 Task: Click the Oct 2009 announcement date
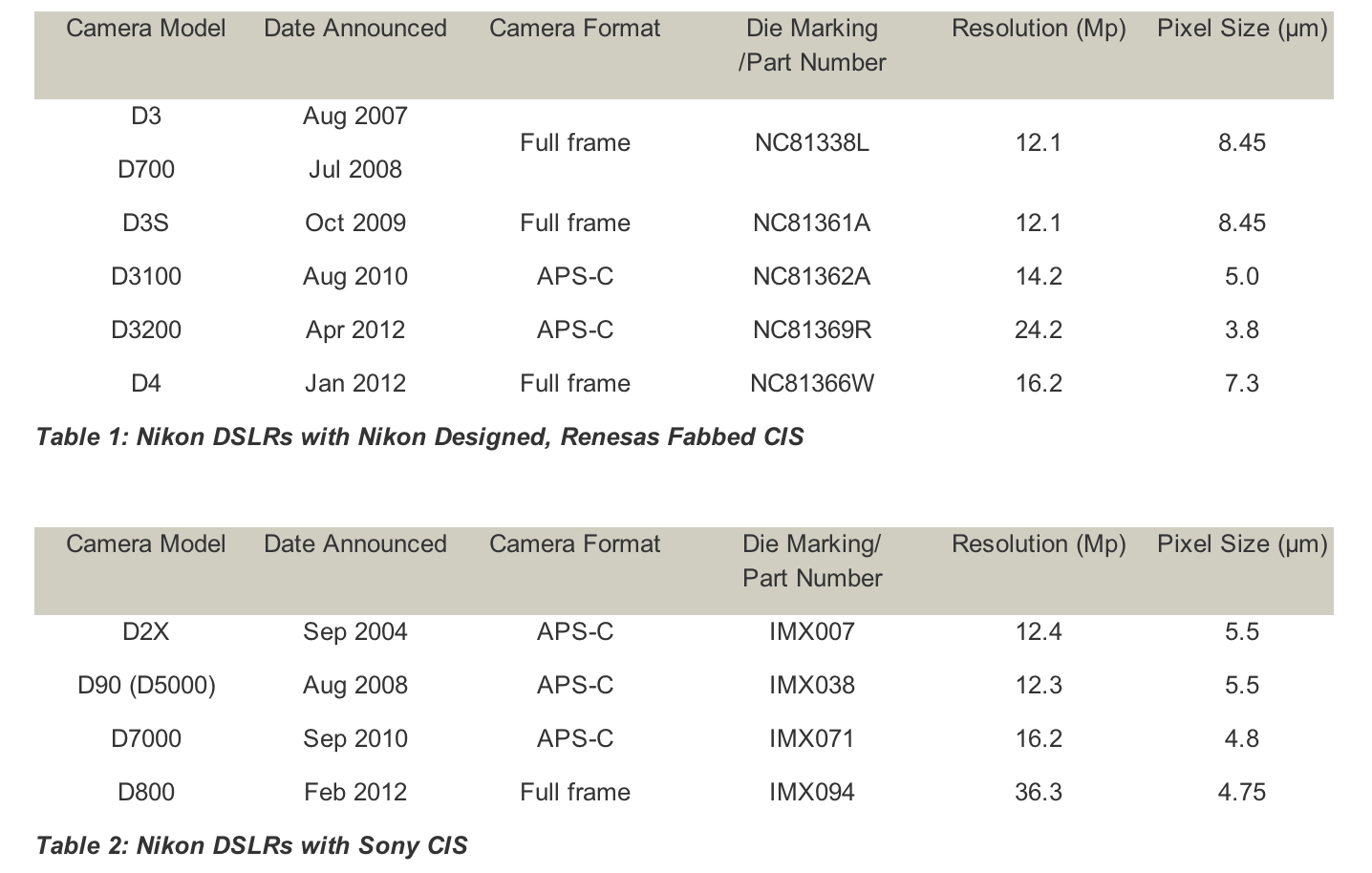click(355, 224)
